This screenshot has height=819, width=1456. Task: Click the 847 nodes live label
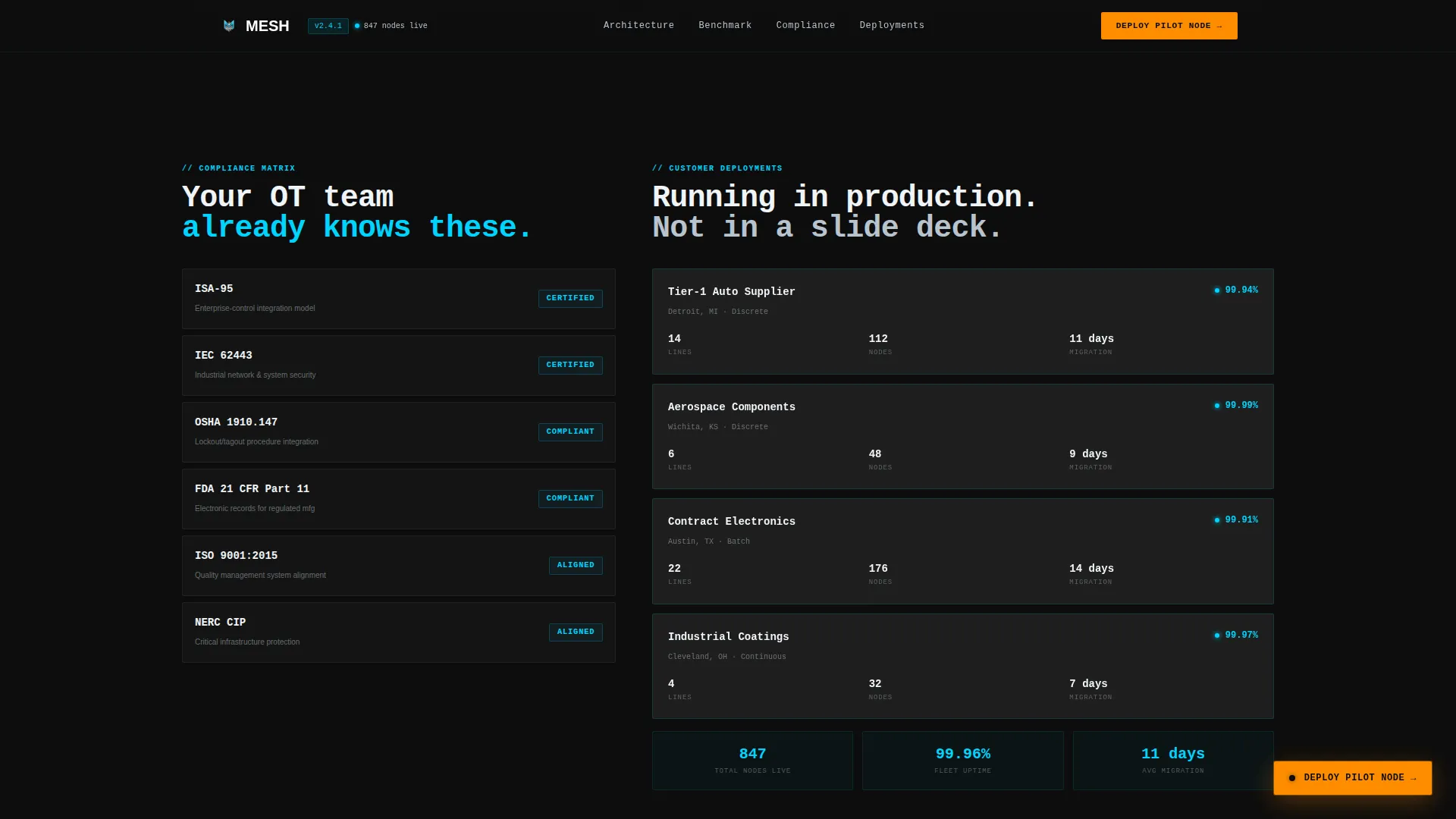coord(395,26)
